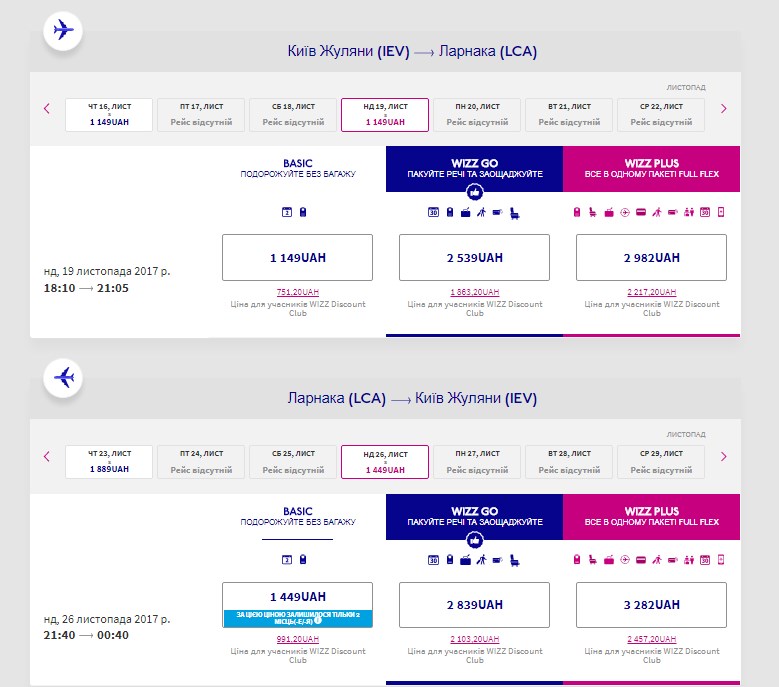Choose BASIC fare for 1 149 UAH
779x687 pixels.
click(x=297, y=257)
